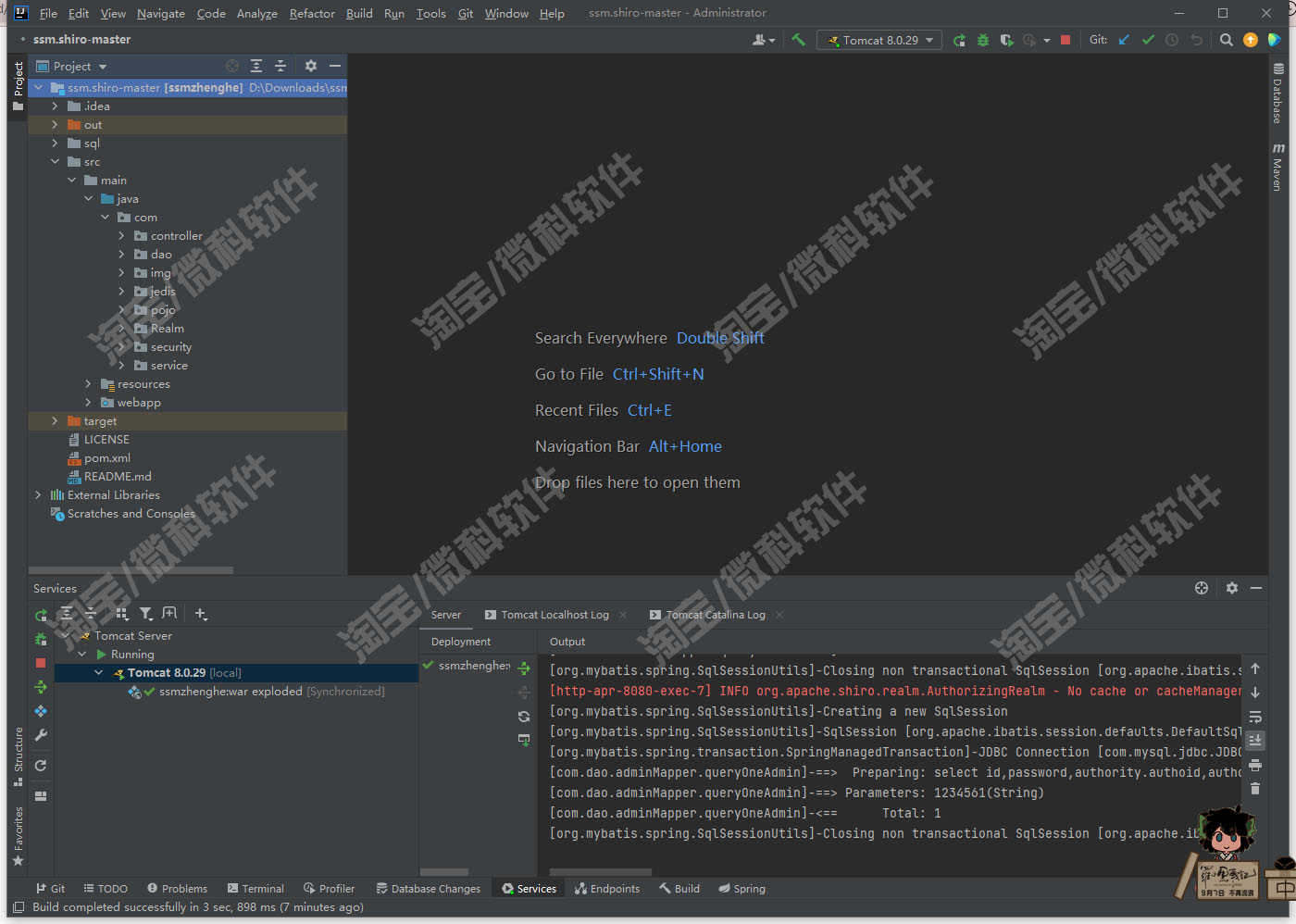Open Tomcat 8.0.29 run configuration dropdown
Viewport: 1296px width, 924px height.
coord(879,40)
